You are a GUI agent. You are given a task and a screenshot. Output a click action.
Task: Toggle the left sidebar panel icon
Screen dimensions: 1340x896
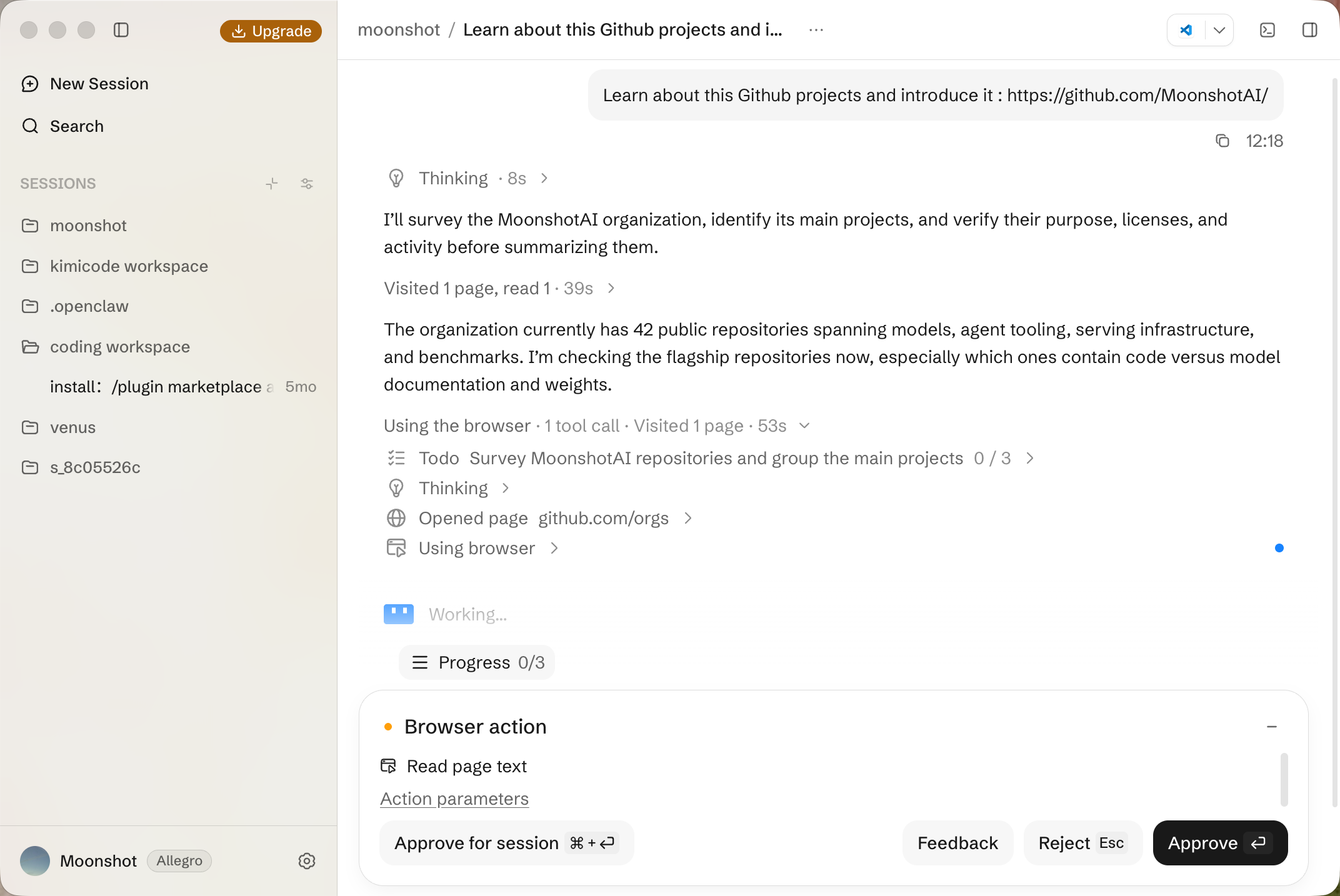click(x=121, y=30)
